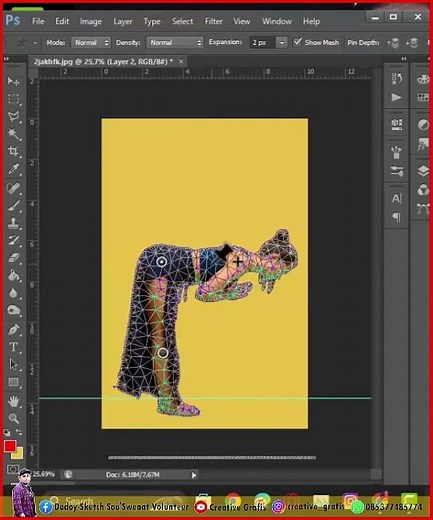Select the Horizontal Type tool

pos(13,347)
